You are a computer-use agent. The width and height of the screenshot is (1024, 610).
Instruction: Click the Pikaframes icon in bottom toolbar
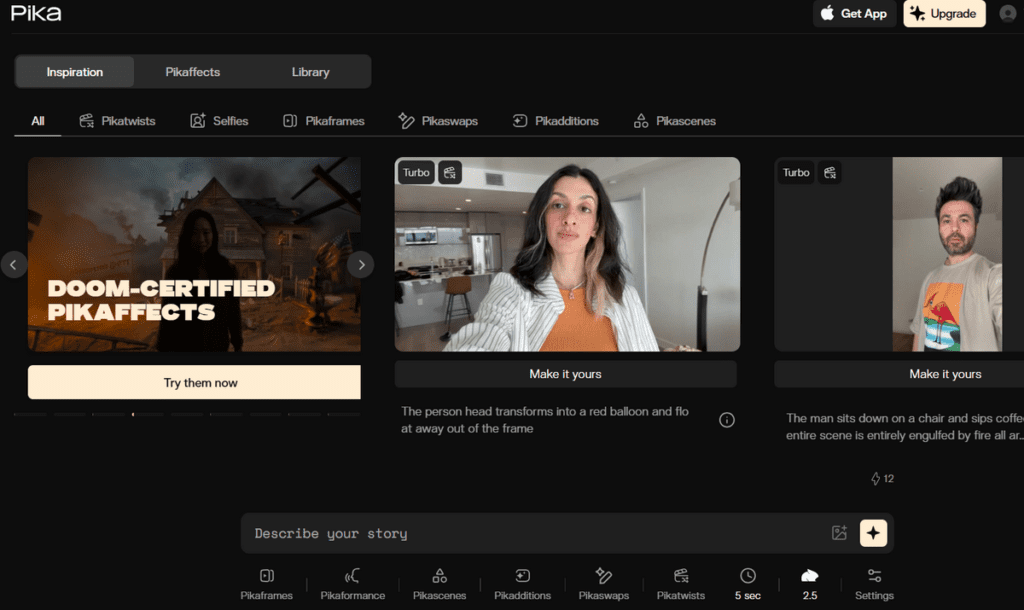(266, 576)
